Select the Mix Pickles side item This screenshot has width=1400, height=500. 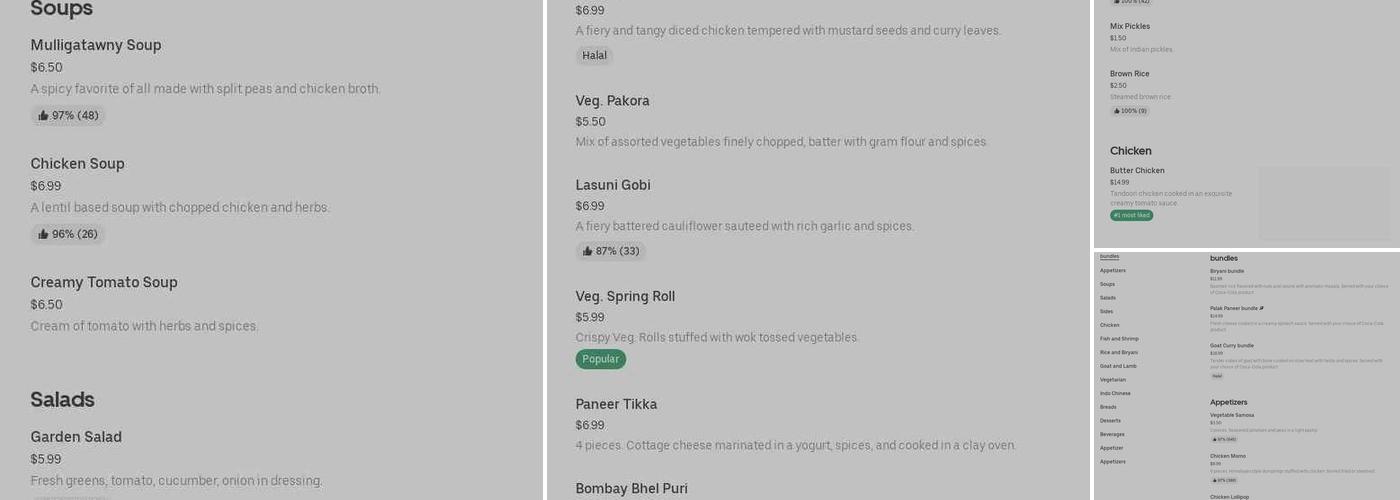point(1130,27)
